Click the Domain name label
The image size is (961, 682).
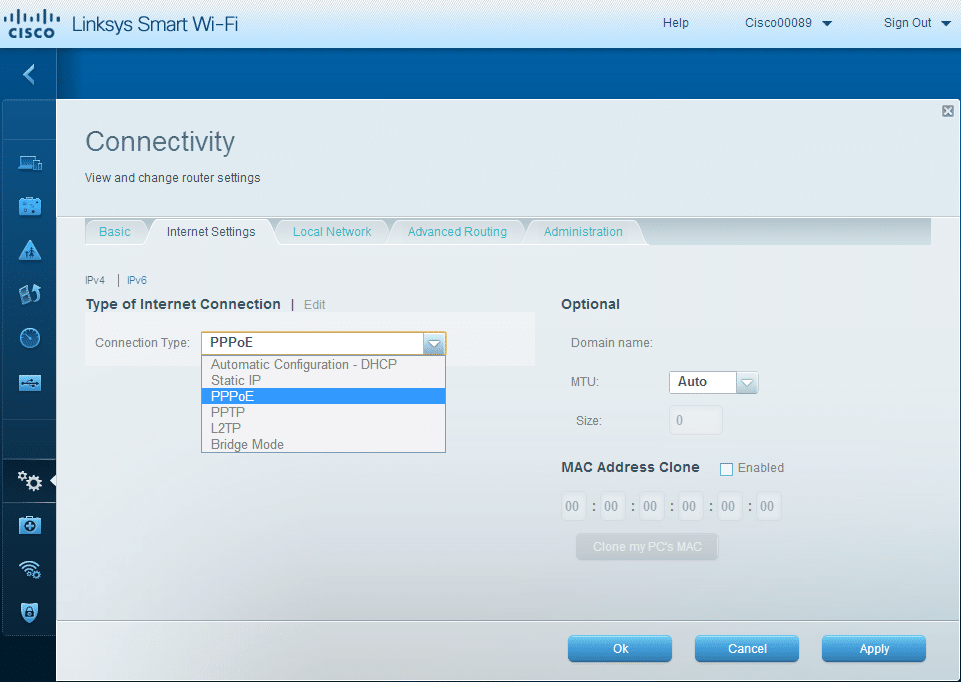[x=612, y=343]
